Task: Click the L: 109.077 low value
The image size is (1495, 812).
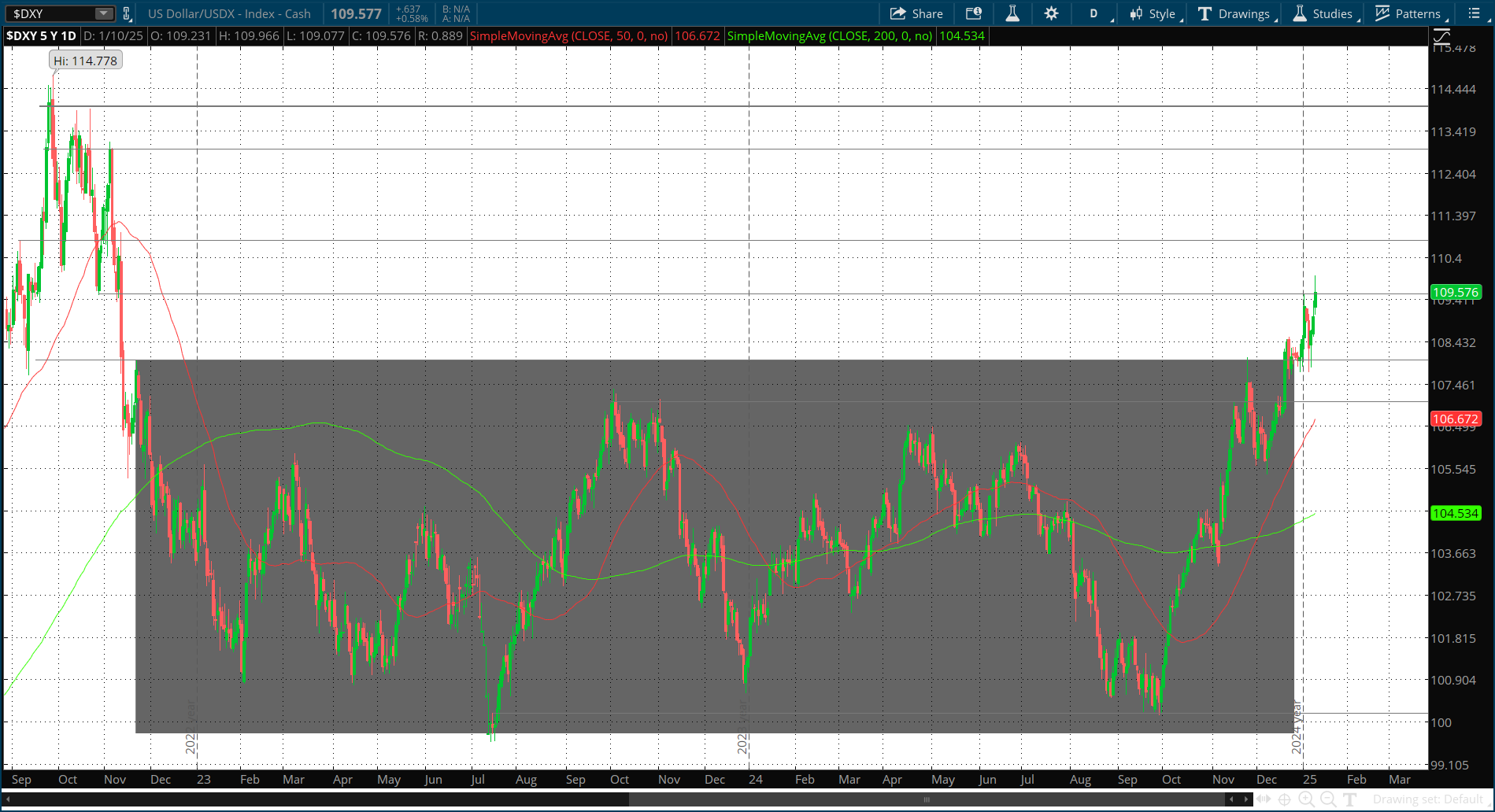Action: [x=315, y=36]
